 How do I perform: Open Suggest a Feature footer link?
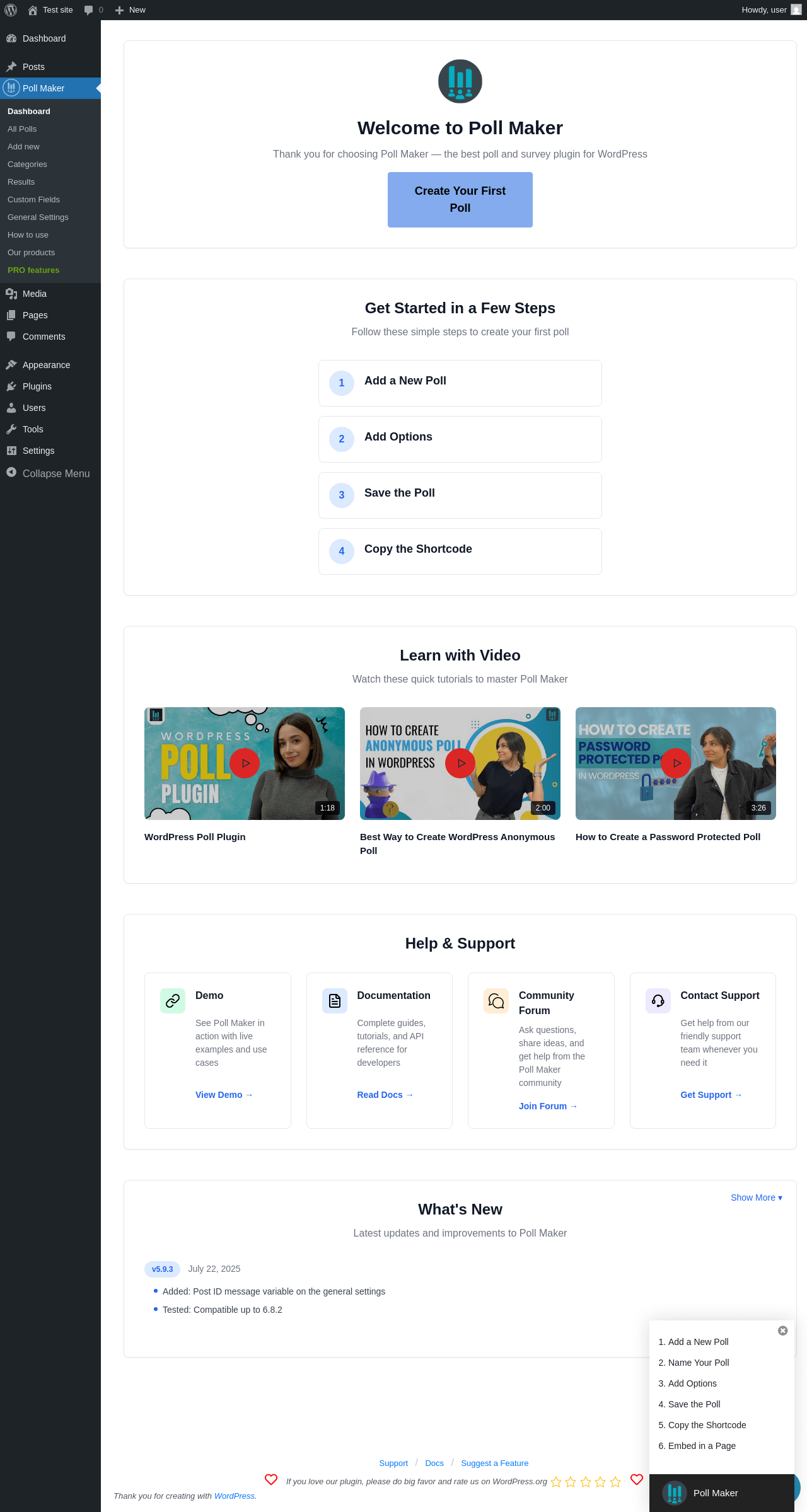495,1463
